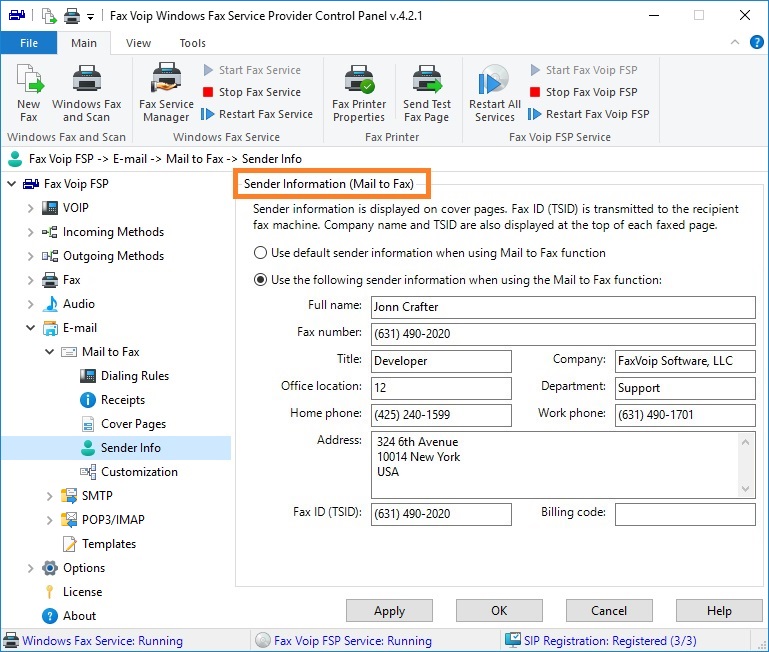Viewport: 769px width, 652px height.
Task: Click the Home phone input field
Action: (441, 415)
